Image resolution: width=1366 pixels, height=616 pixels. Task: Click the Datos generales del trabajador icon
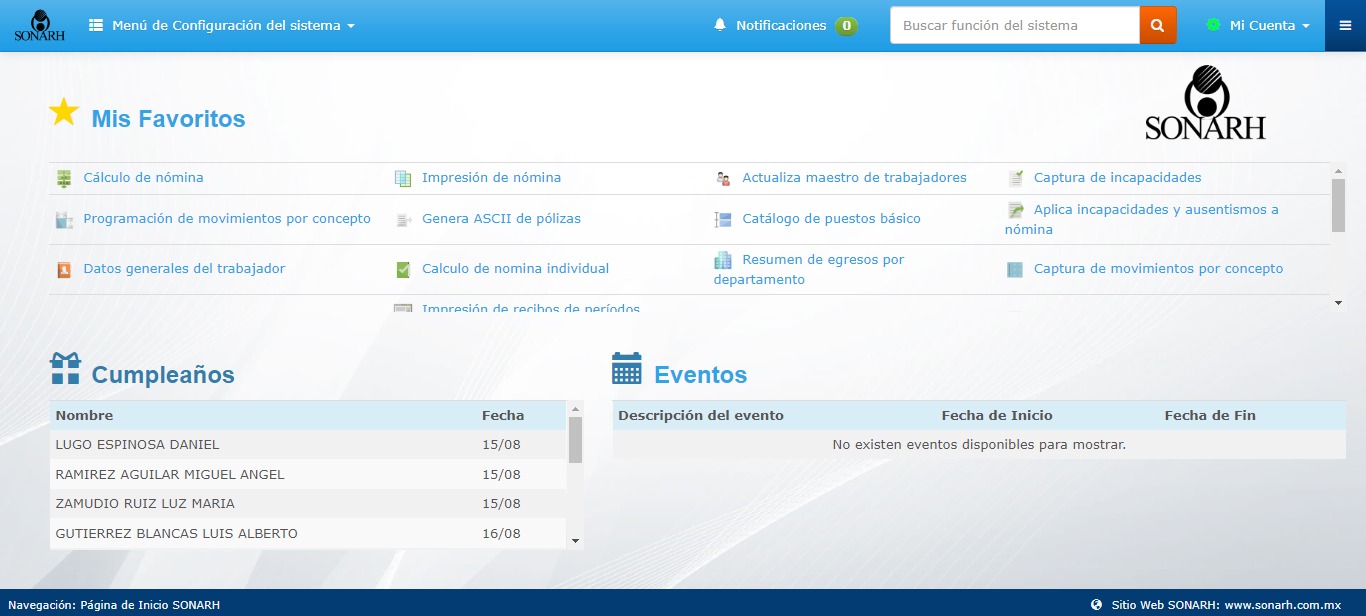(x=63, y=269)
